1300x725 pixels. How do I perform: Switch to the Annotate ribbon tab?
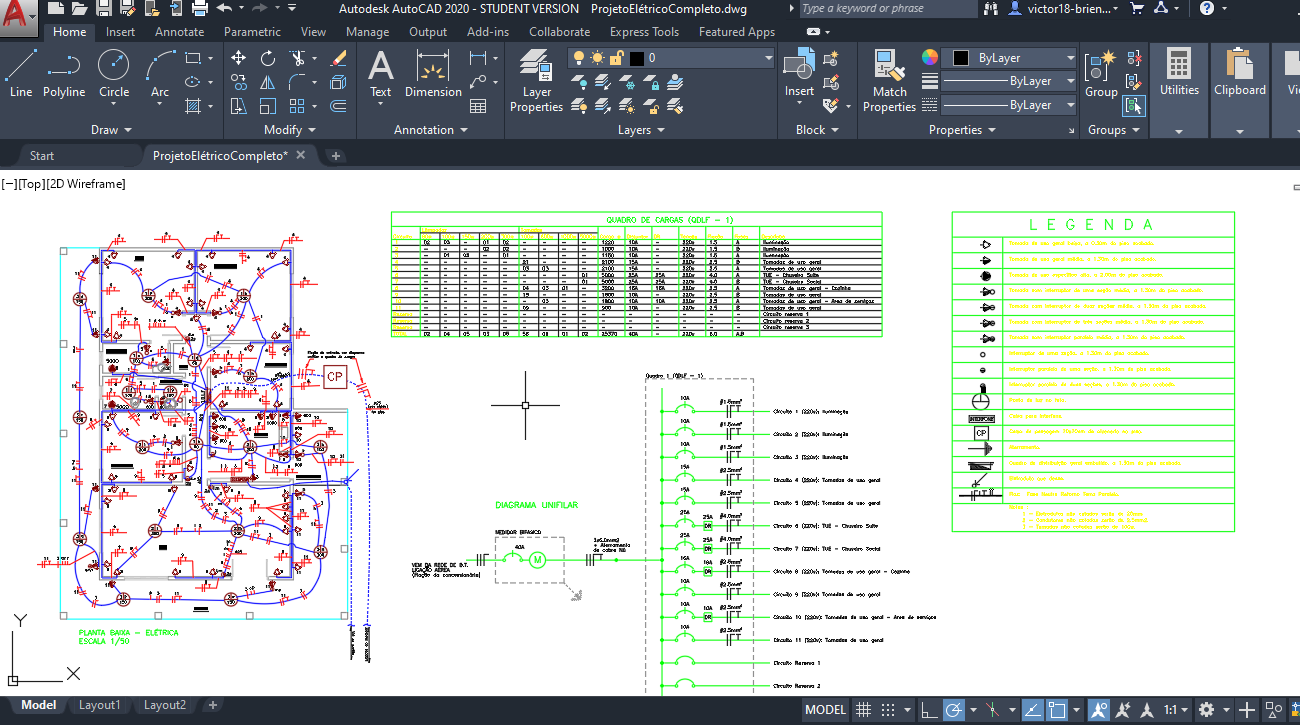179,31
